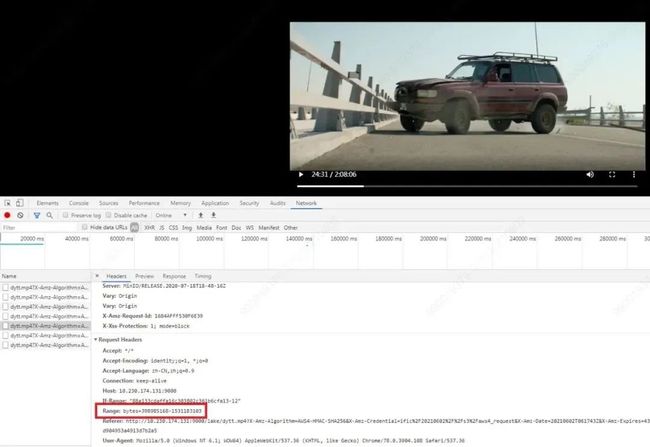The height and width of the screenshot is (447, 650).
Task: Mute the video with the speaker icon
Action: tap(590, 175)
